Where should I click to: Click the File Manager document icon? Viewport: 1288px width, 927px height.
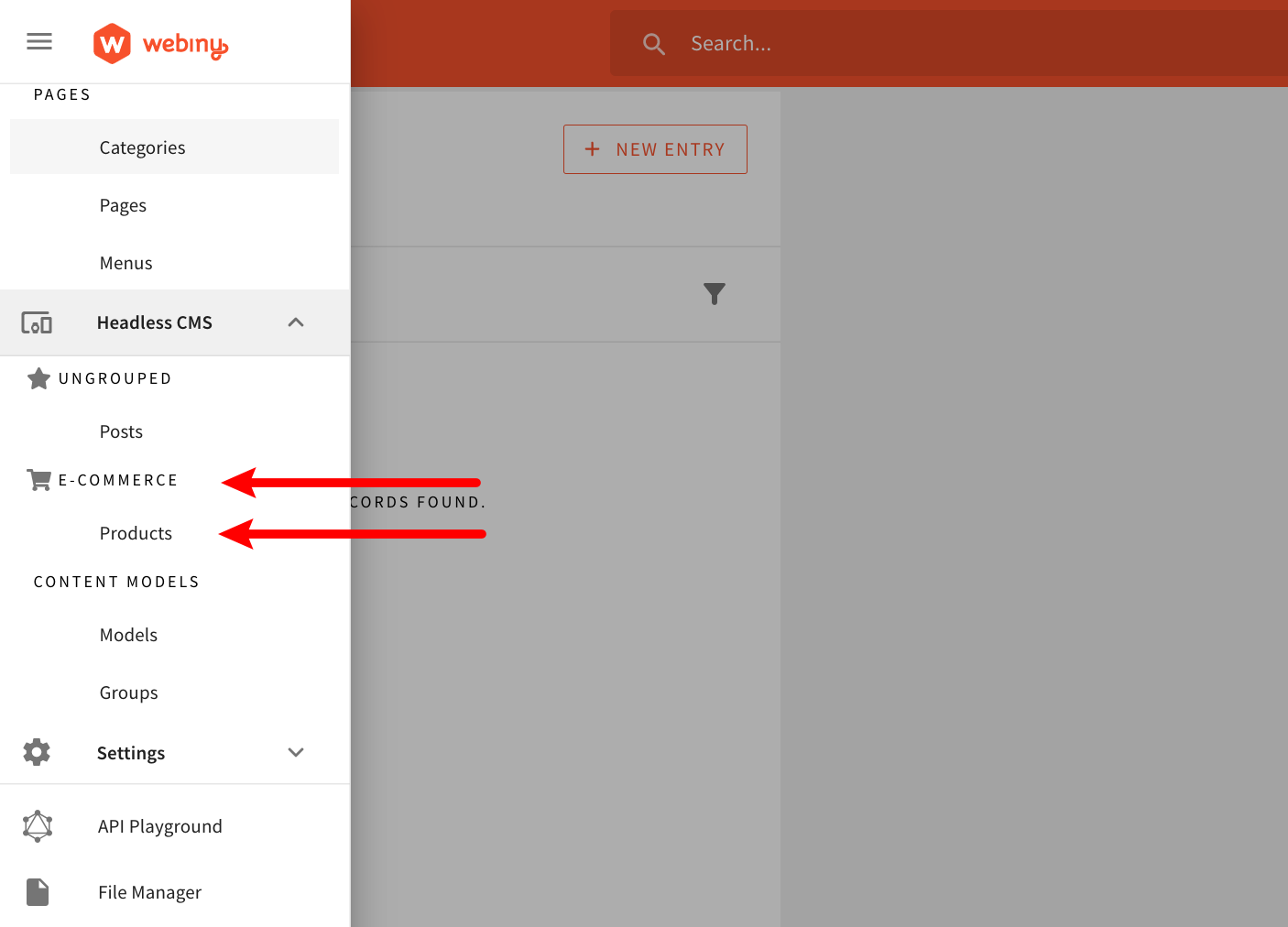38,892
